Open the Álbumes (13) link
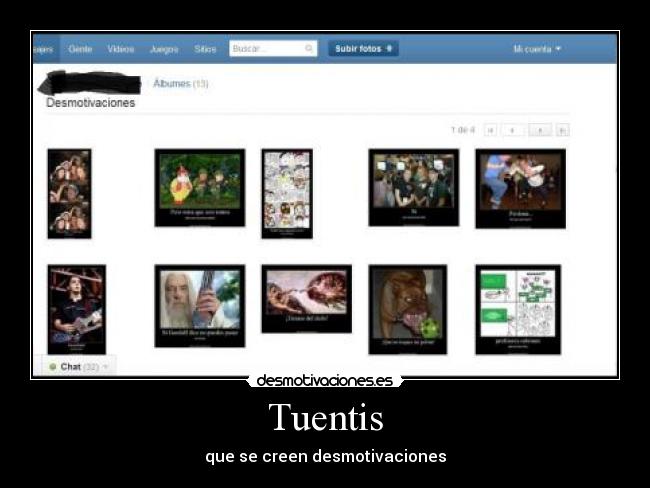This screenshot has width=650, height=488. pyautogui.click(x=181, y=83)
